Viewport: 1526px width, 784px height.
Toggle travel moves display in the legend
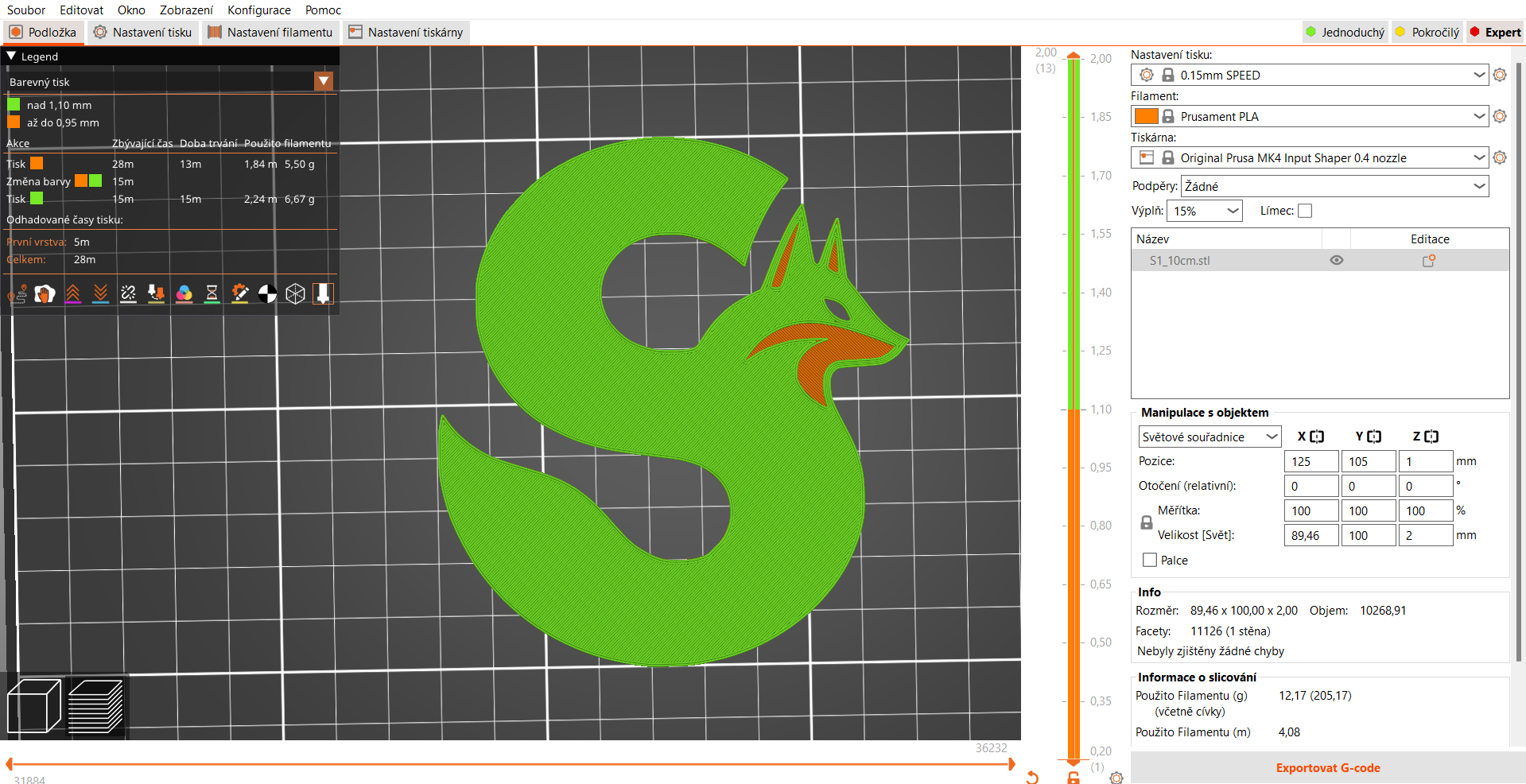(17, 293)
